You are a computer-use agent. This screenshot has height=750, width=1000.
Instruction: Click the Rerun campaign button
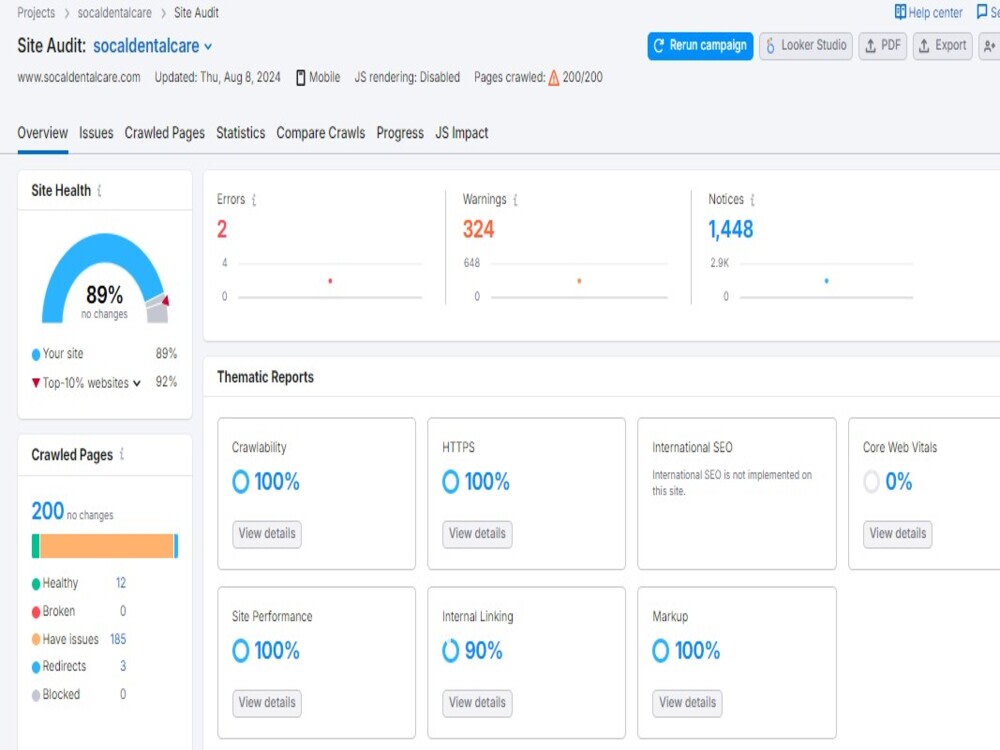tap(700, 46)
